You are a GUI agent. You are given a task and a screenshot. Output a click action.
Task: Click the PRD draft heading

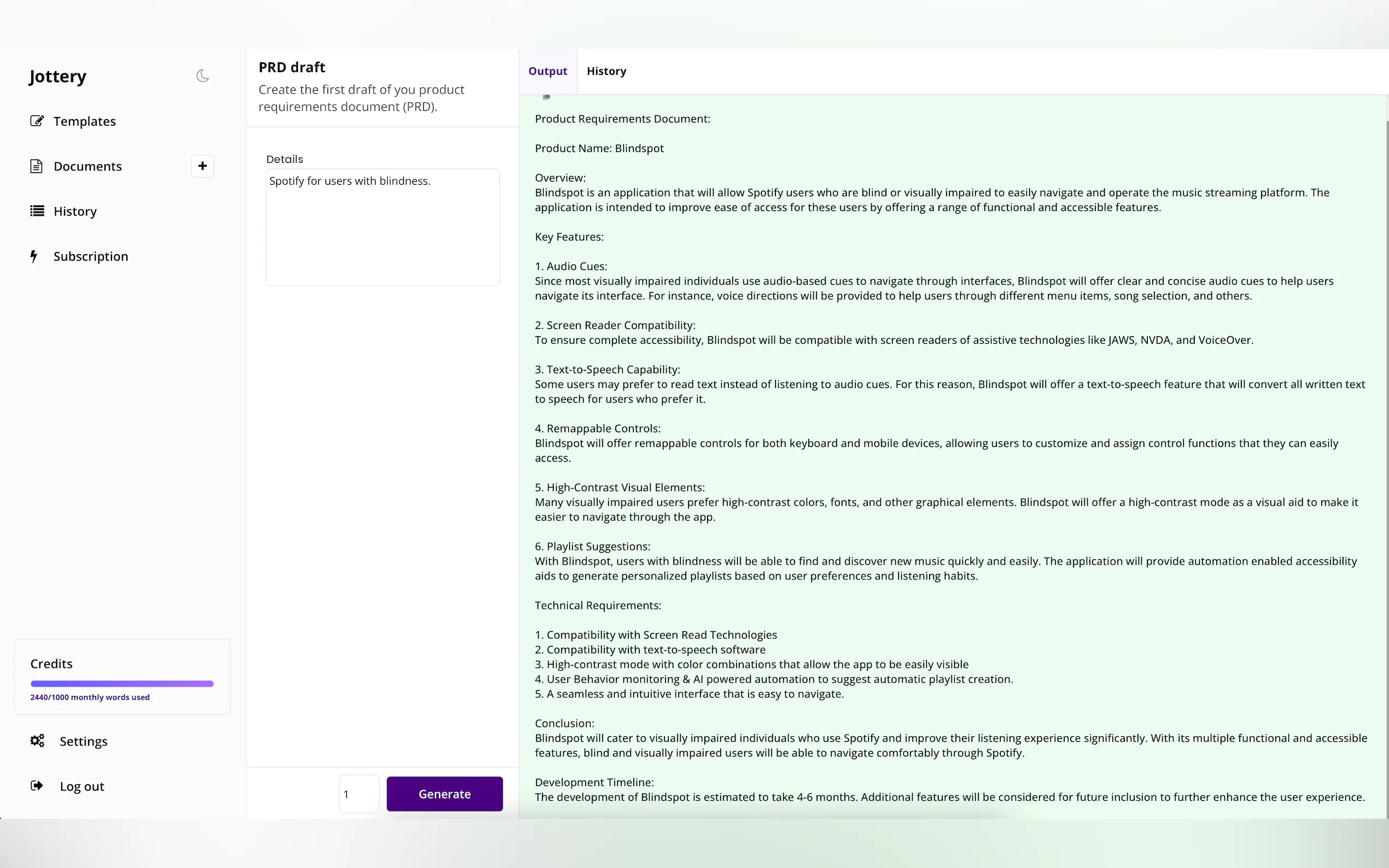(291, 67)
